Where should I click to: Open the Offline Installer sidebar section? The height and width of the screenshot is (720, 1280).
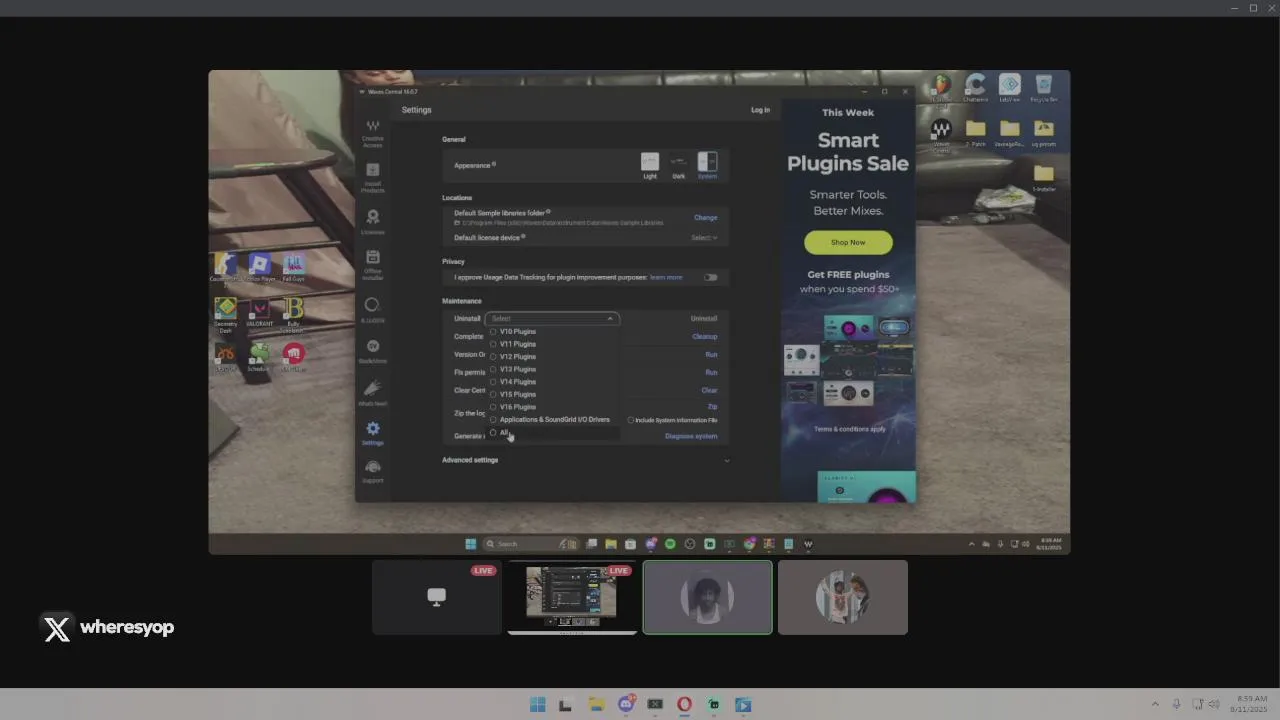[372, 264]
